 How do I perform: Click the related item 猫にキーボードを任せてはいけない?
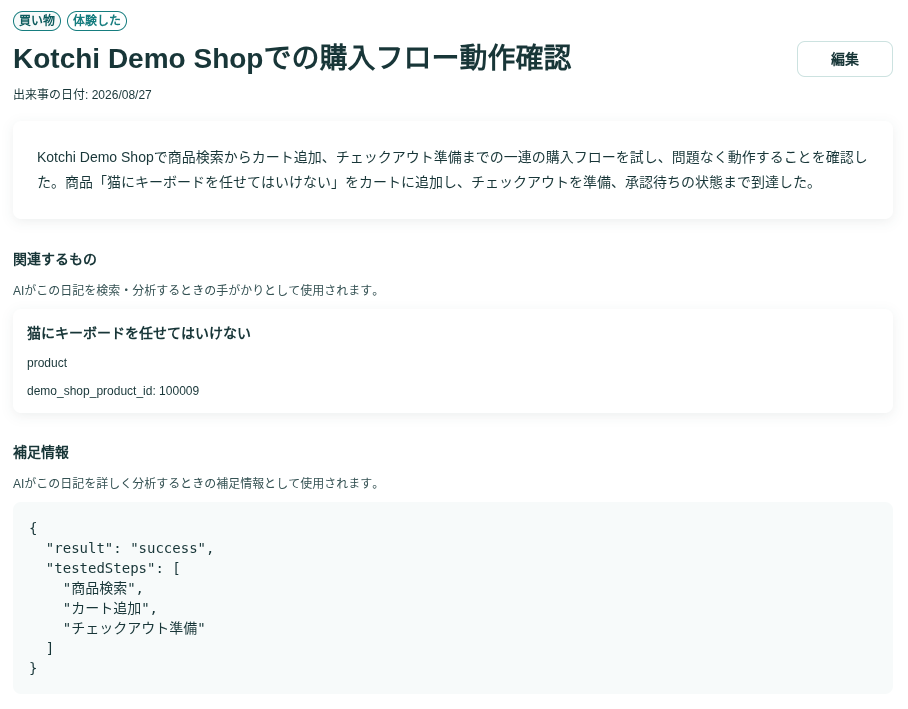[138, 333]
